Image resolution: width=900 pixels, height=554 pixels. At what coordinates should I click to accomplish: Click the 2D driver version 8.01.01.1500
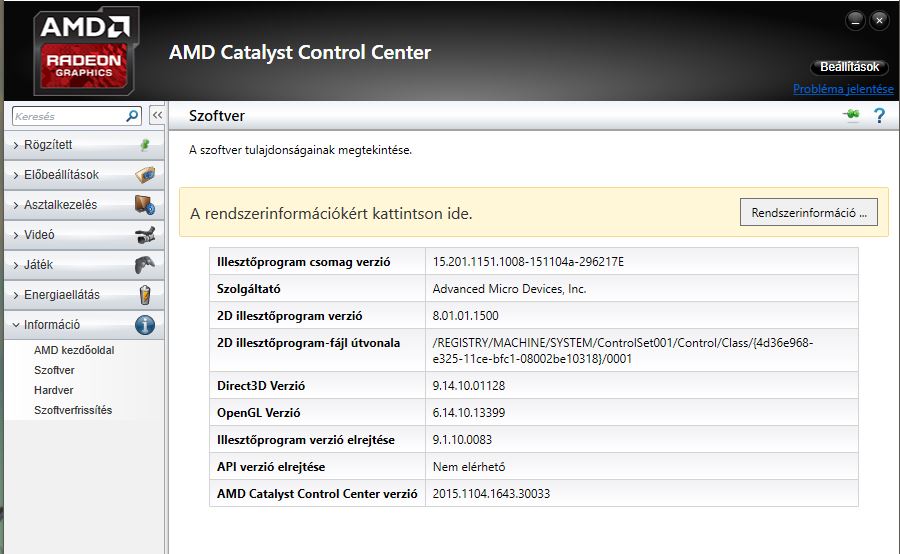click(465, 316)
